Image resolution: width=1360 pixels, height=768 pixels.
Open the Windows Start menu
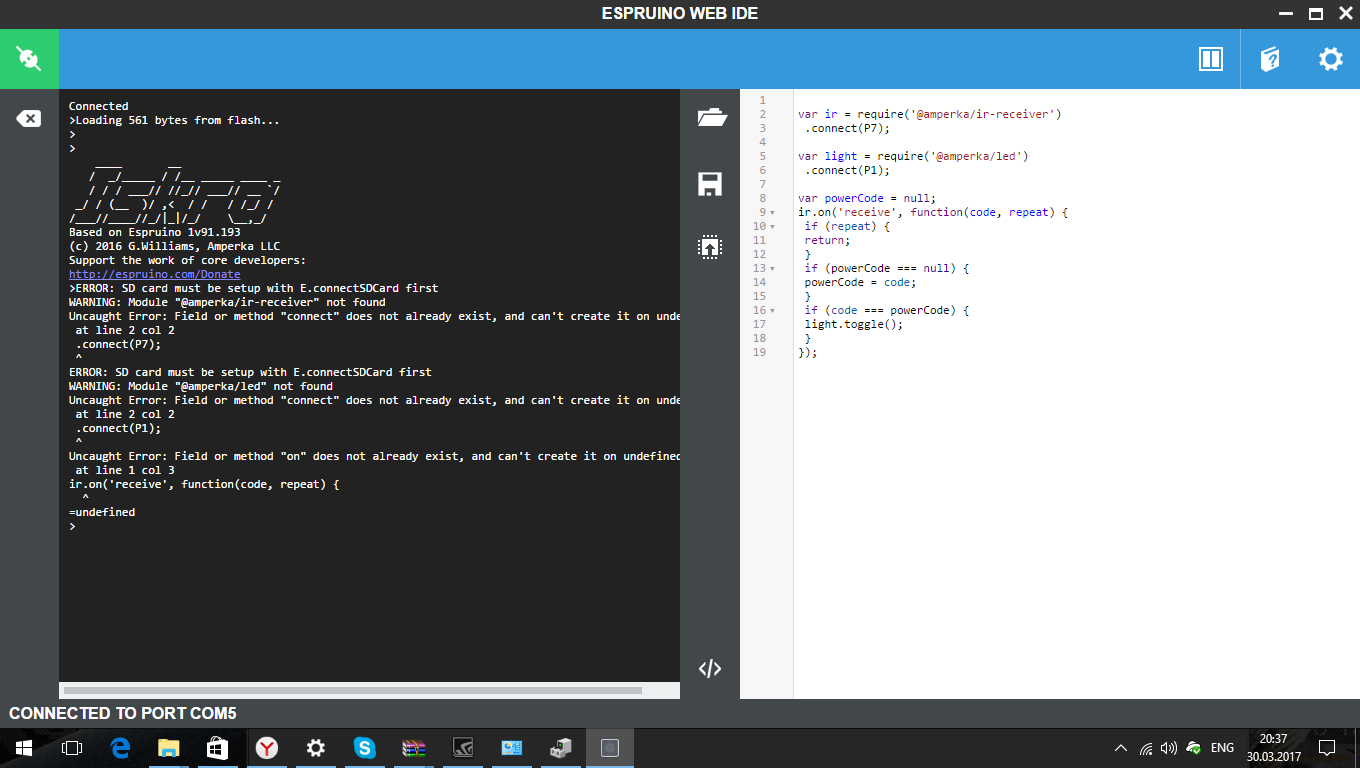click(23, 748)
